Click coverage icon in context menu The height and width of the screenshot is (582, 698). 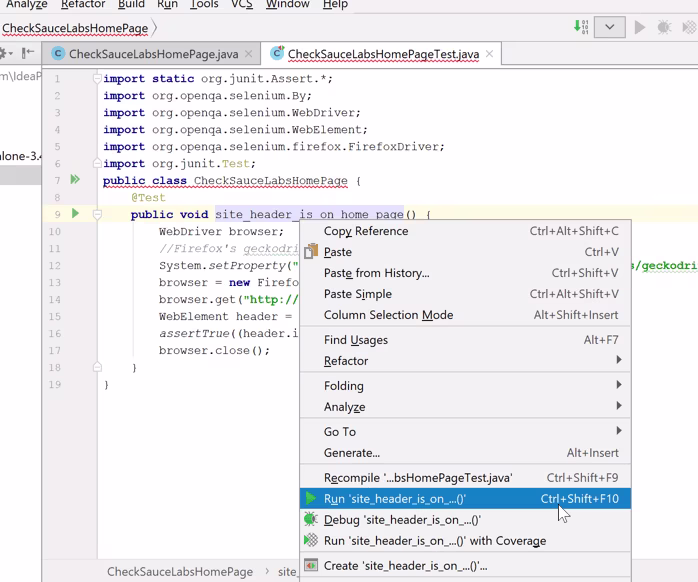pos(311,540)
